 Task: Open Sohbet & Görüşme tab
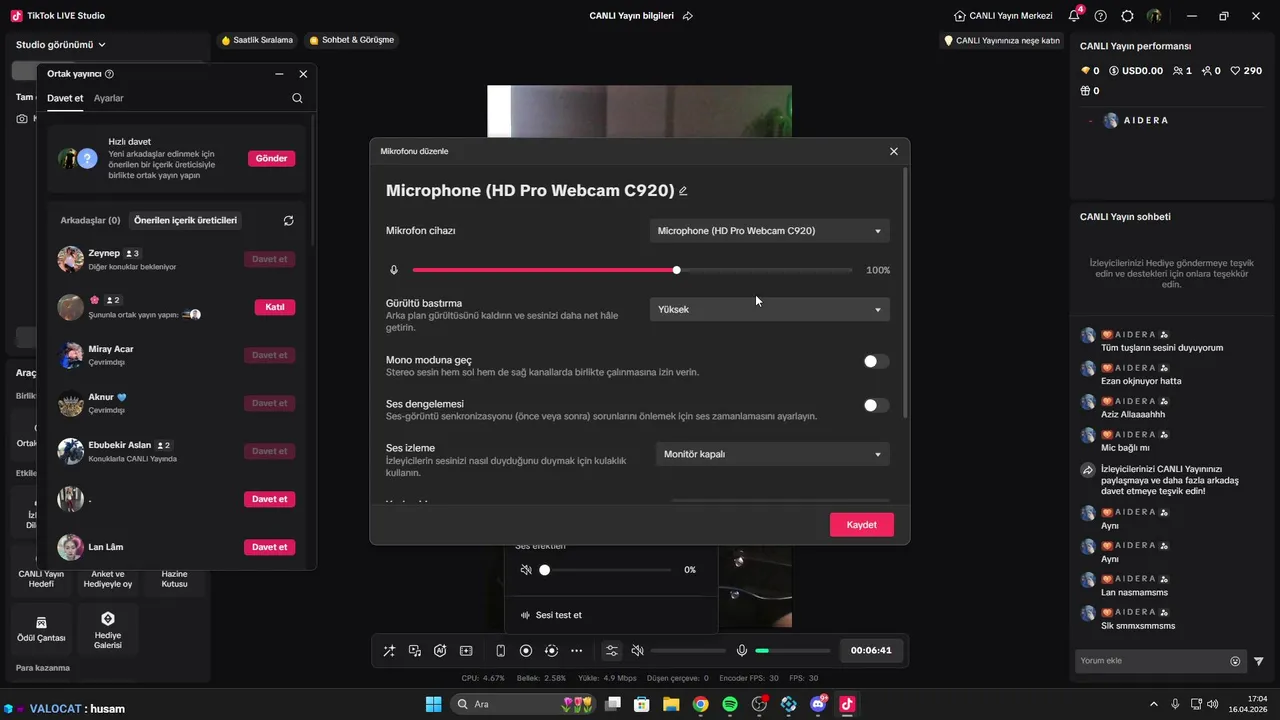pos(352,40)
